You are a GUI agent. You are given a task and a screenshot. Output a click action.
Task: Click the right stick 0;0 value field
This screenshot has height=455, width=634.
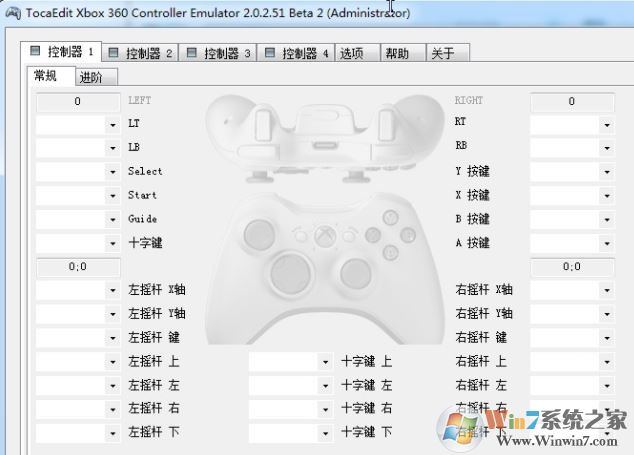tap(572, 267)
